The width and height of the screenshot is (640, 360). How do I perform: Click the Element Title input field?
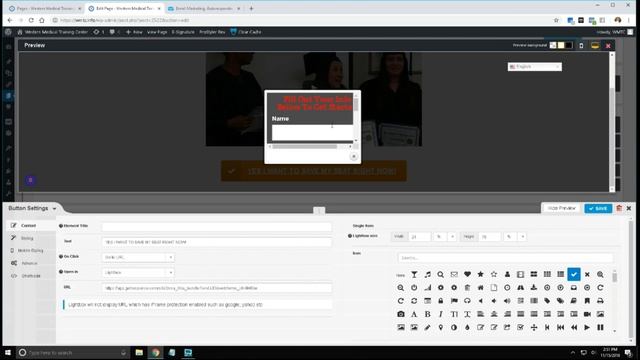pos(216,227)
